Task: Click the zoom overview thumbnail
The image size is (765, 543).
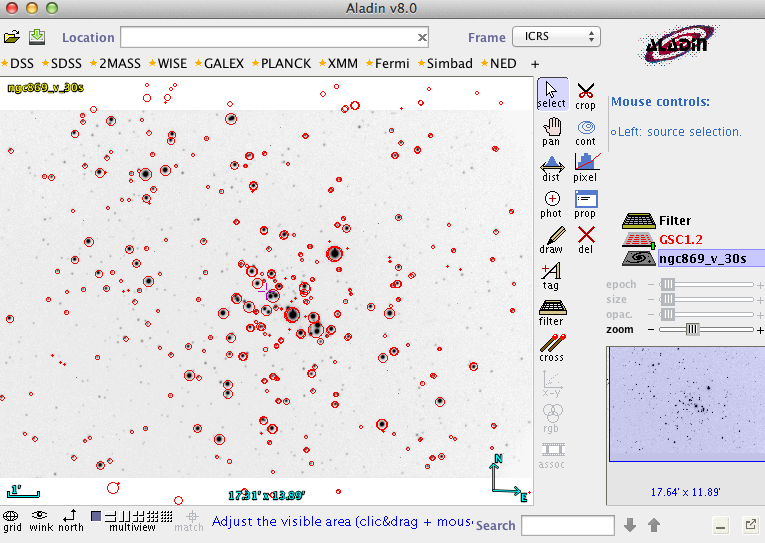Action: click(x=687, y=404)
